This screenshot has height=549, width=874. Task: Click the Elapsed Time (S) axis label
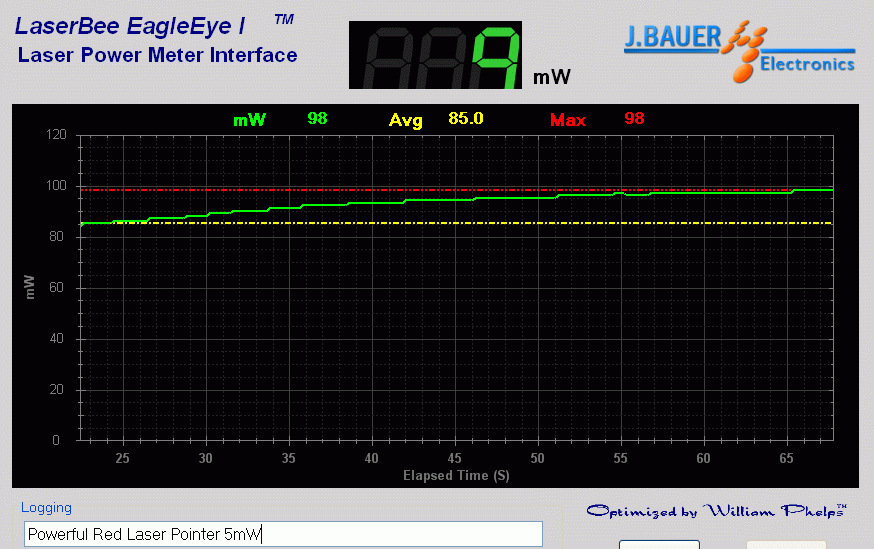pos(456,475)
